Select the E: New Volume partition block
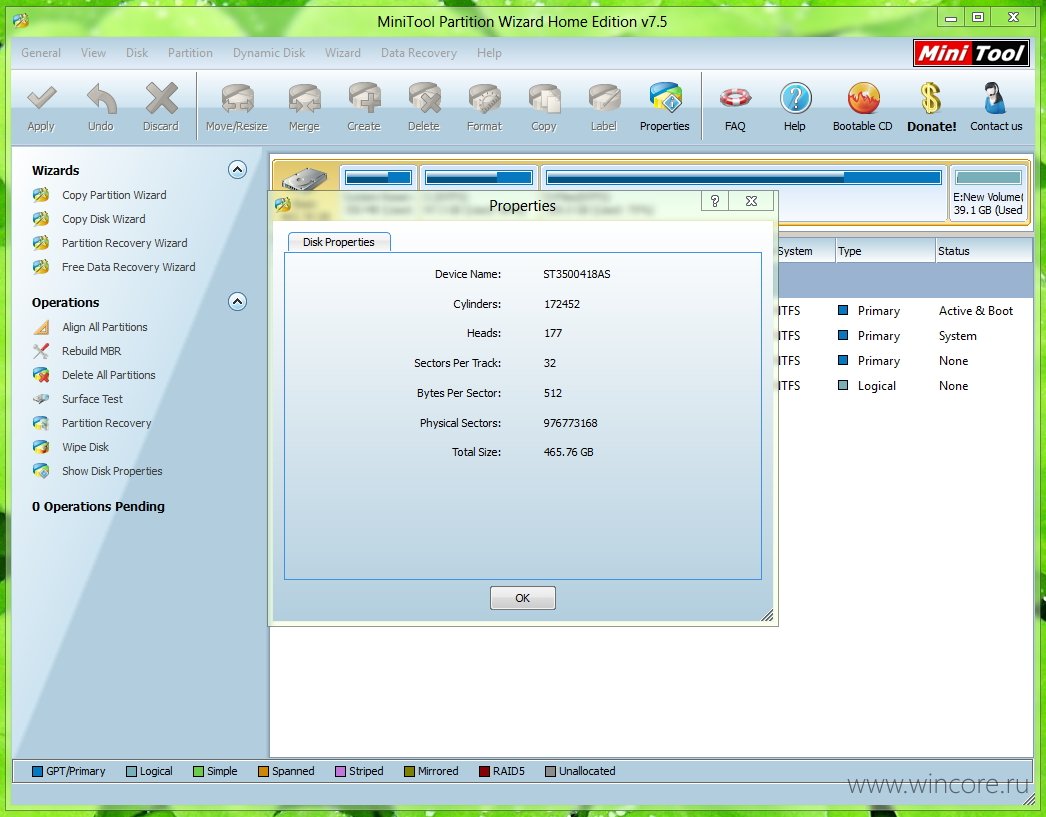The height and width of the screenshot is (817, 1046). [988, 192]
